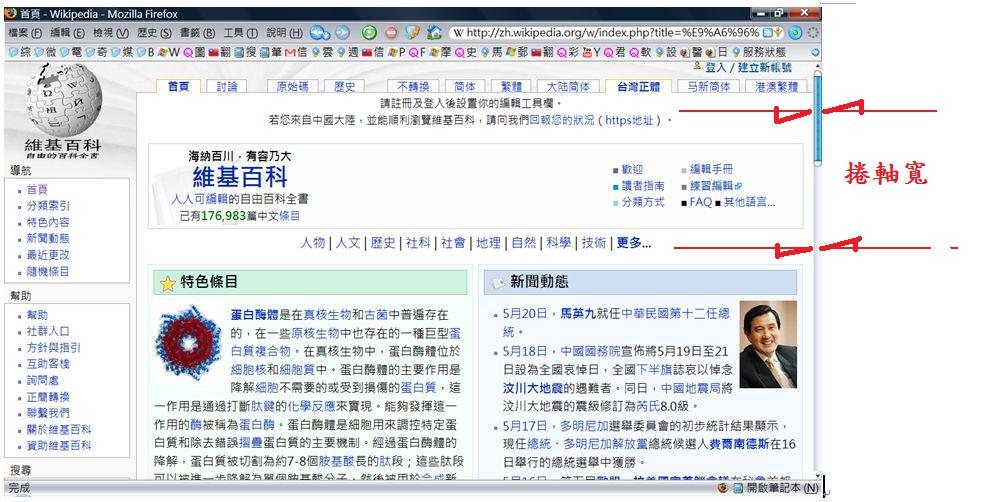Stop loading with the red stop icon
This screenshot has height=502, width=992.
392,32
